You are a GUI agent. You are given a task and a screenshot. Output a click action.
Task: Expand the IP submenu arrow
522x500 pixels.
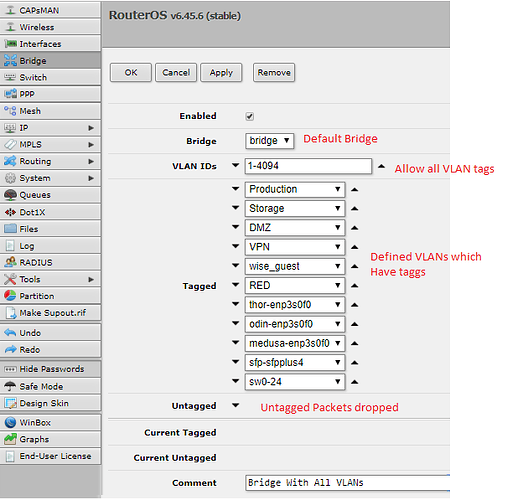click(x=91, y=128)
